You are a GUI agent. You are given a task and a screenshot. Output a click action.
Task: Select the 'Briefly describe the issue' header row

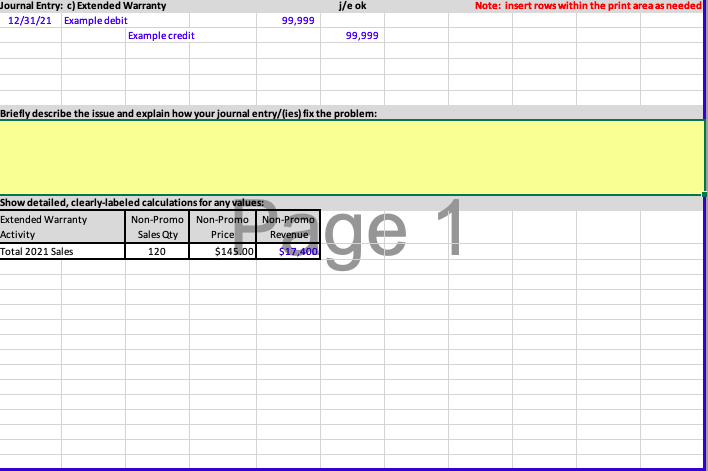tap(352, 113)
